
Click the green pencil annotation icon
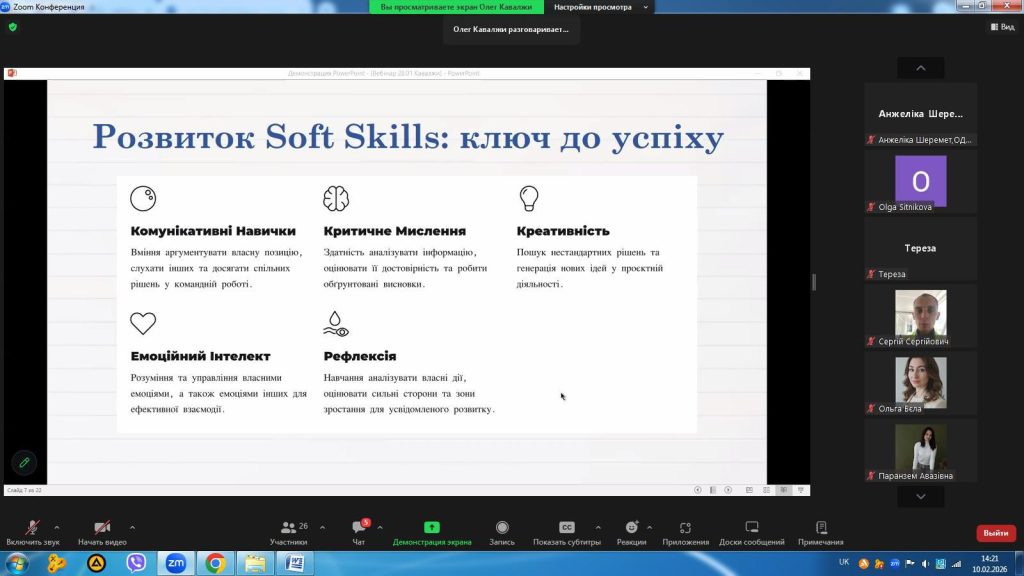[24, 462]
